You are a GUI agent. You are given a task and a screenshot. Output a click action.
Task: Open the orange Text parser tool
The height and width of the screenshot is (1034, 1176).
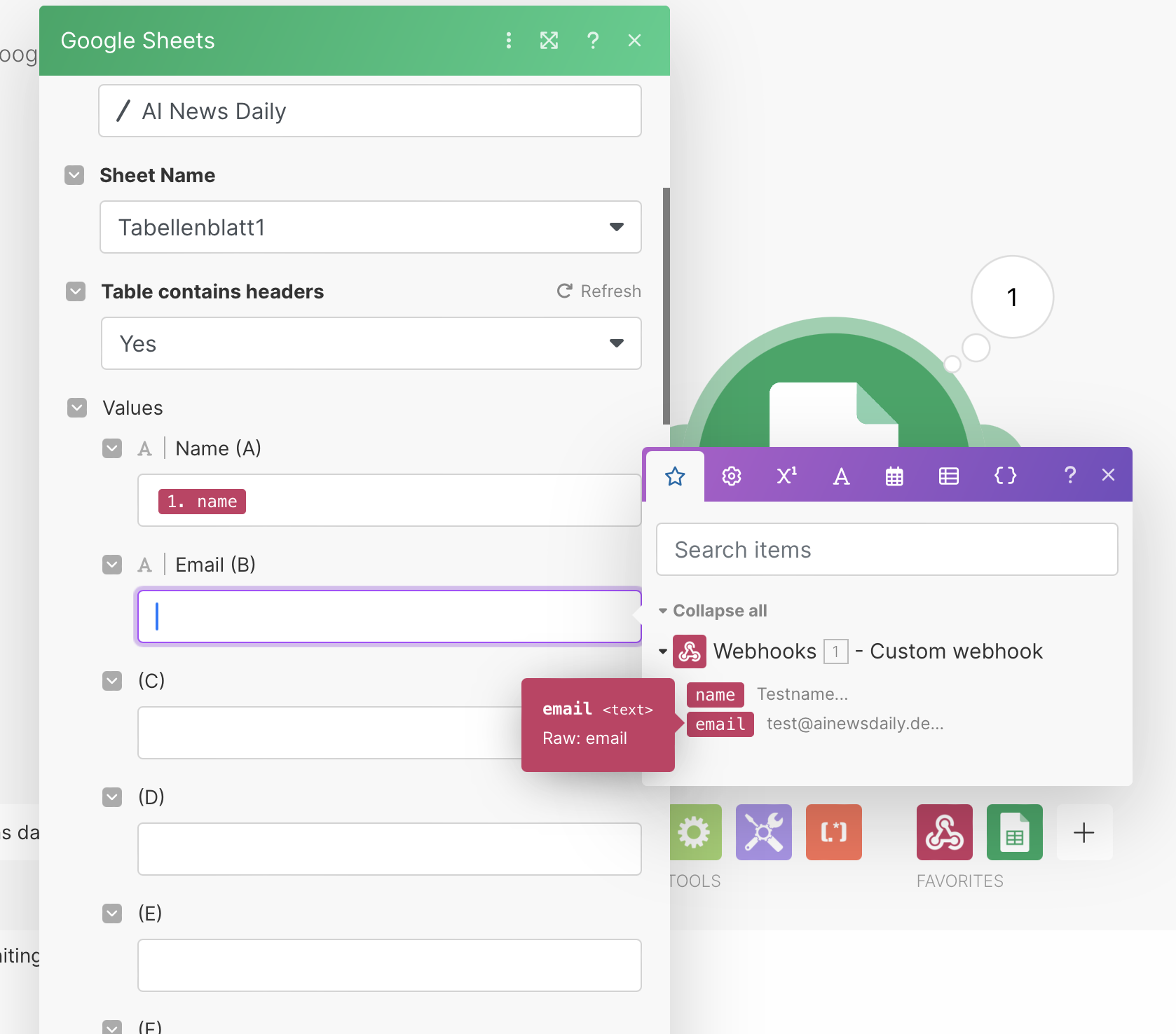coord(834,832)
